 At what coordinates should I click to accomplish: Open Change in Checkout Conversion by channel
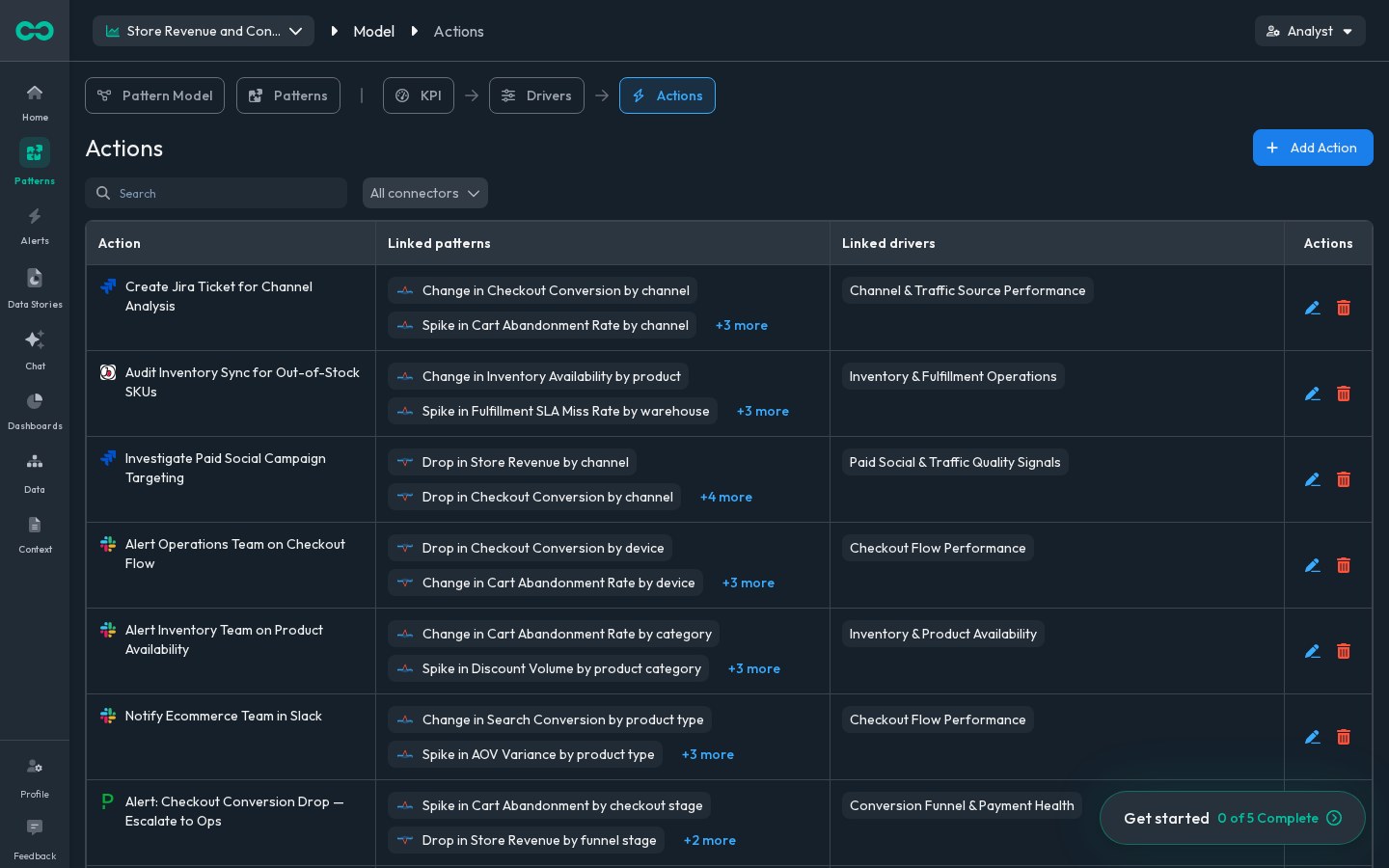click(542, 290)
